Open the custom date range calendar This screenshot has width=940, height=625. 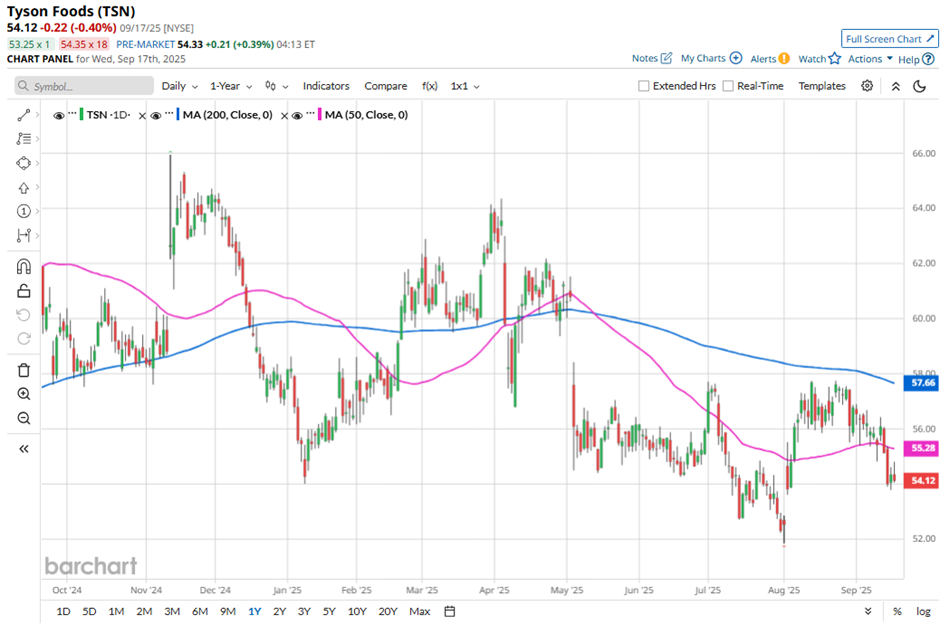(x=450, y=611)
